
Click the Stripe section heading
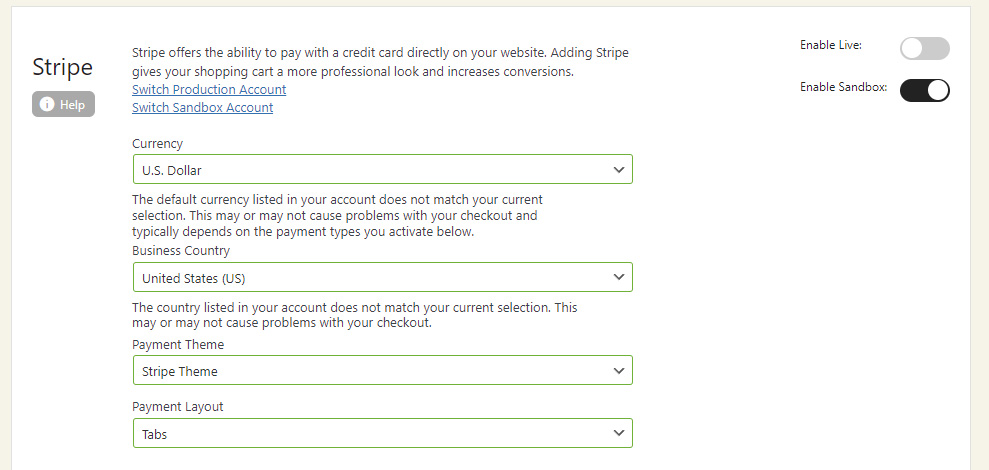(62, 67)
